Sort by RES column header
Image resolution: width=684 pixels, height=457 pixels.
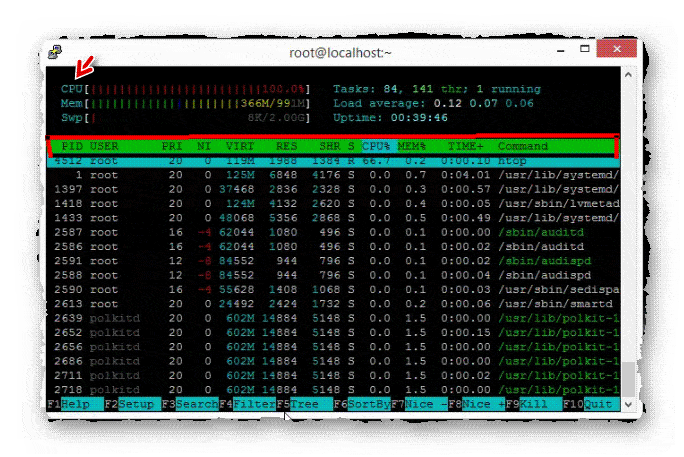pyautogui.click(x=287, y=146)
